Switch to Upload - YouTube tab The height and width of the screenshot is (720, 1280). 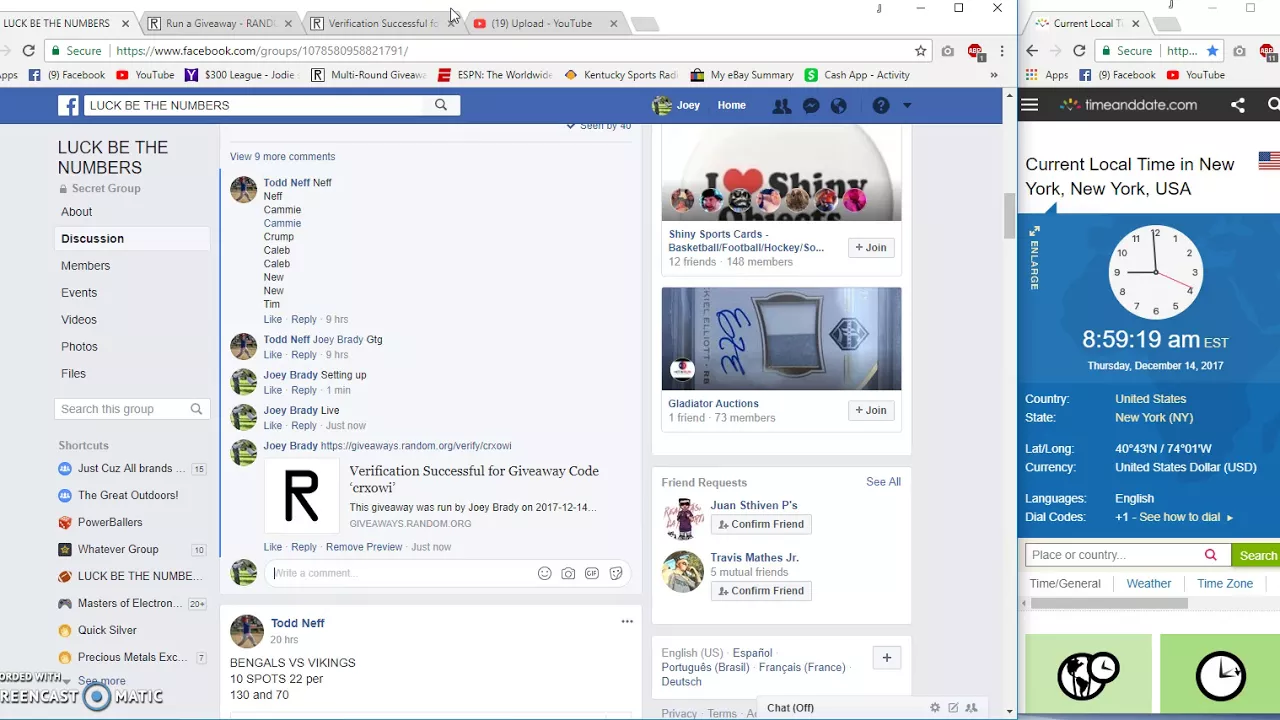541,23
